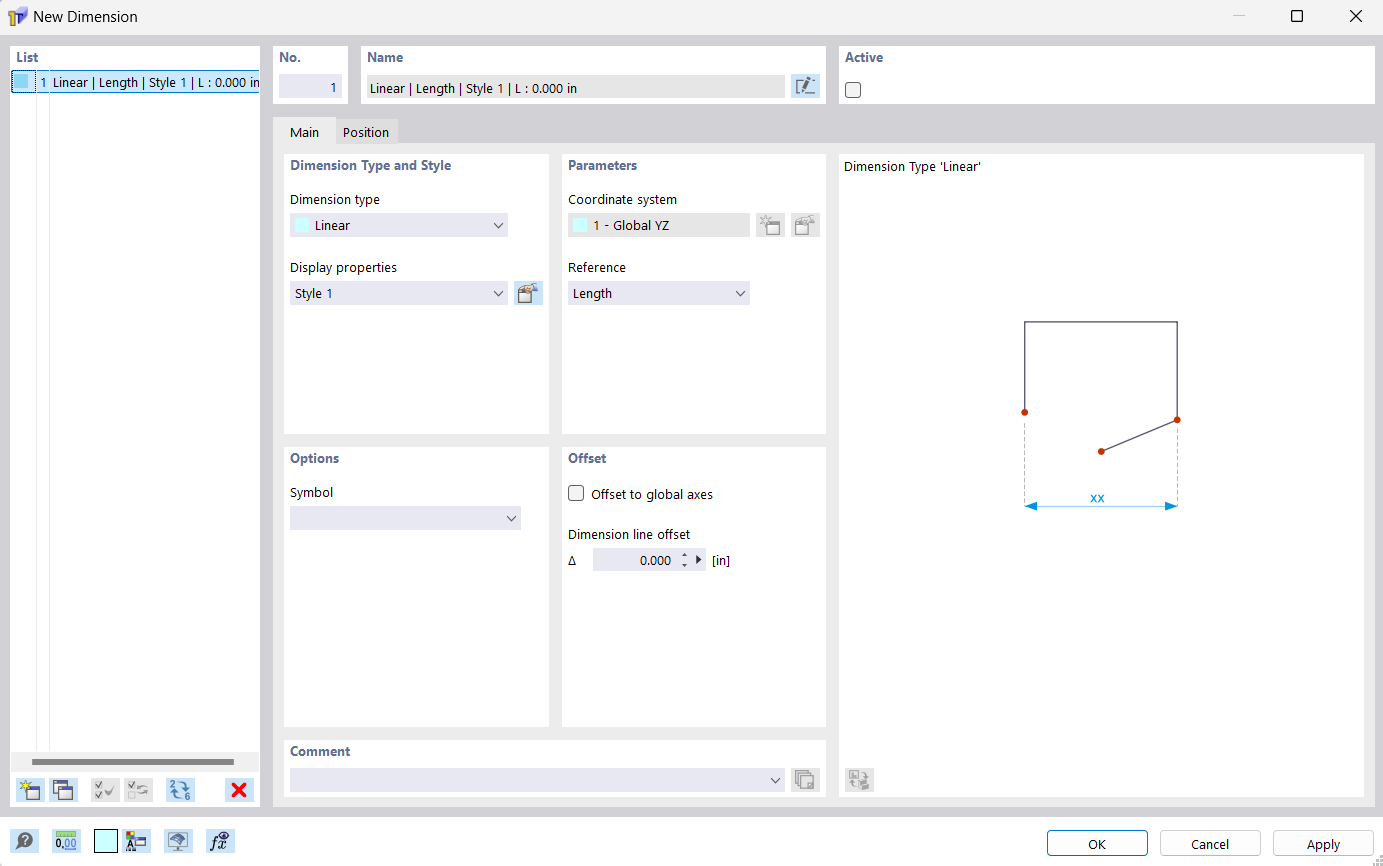Check Offset to global axes
This screenshot has width=1383, height=866.
point(576,493)
